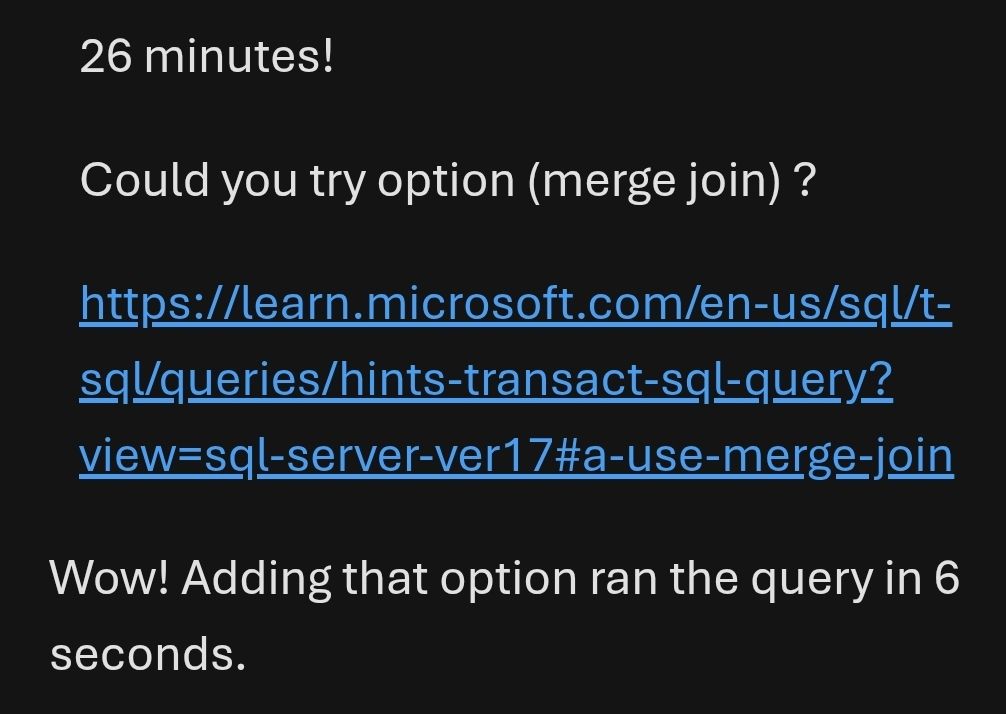Viewport: 1006px width, 714px height.
Task: Click the number '6' in the reply
Action: [x=946, y=578]
